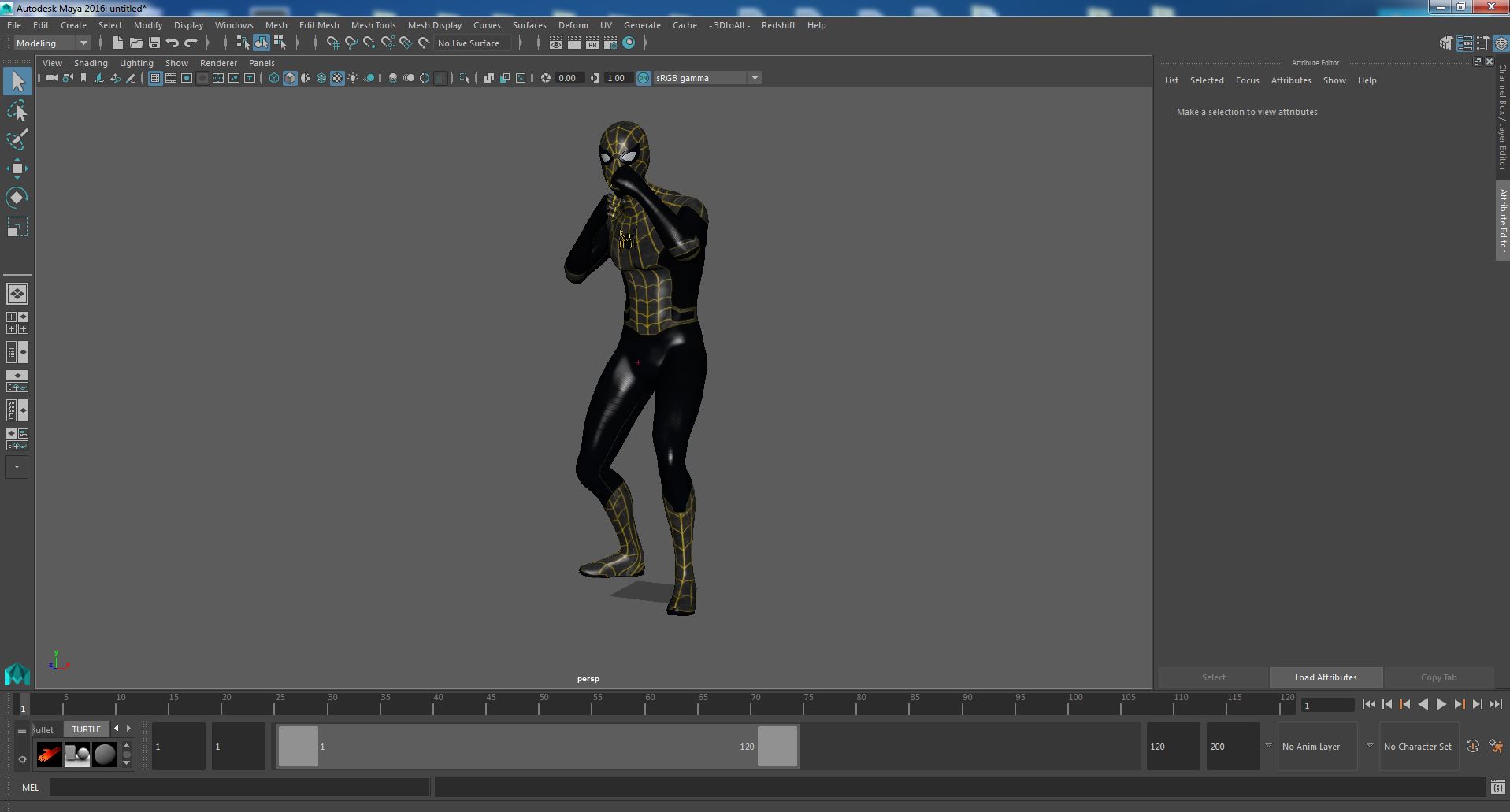Click the MEL command line input
Image resolution: width=1510 pixels, height=812 pixels.
point(239,787)
